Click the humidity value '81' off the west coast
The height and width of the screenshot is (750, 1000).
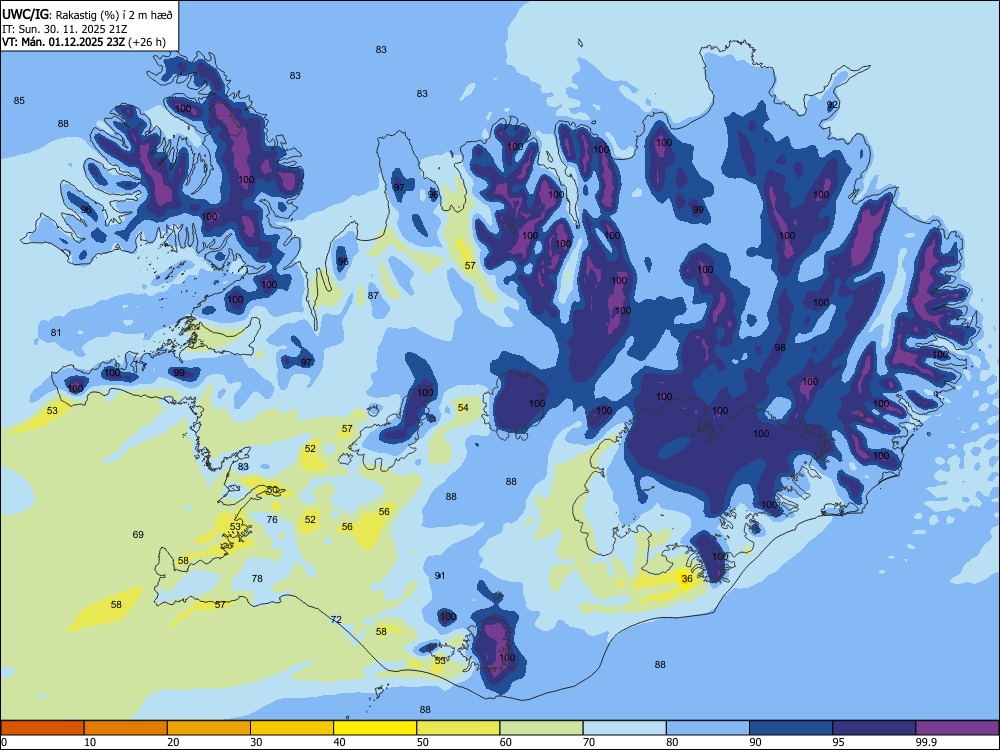[56, 332]
